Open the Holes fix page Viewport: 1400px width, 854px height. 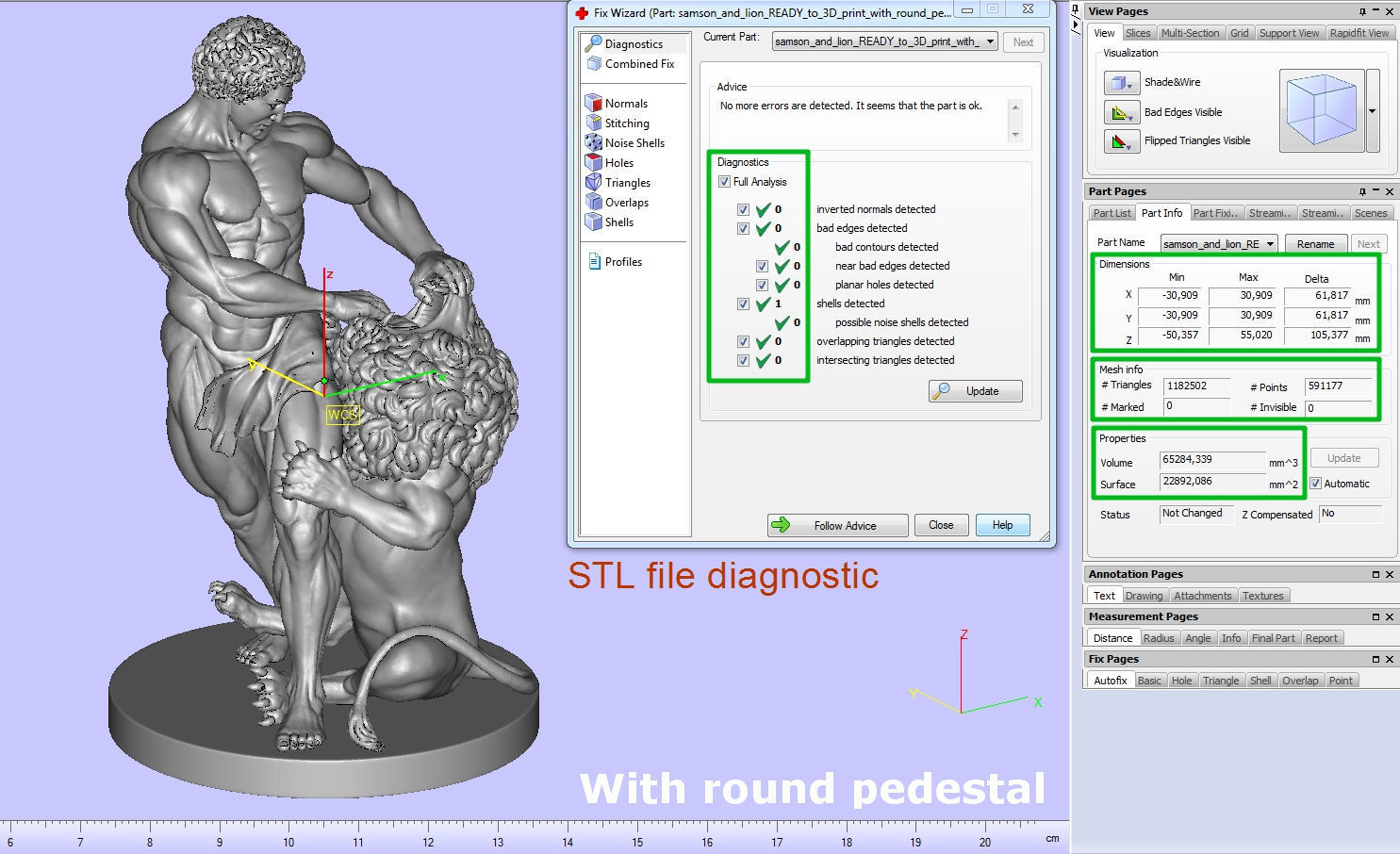point(609,163)
